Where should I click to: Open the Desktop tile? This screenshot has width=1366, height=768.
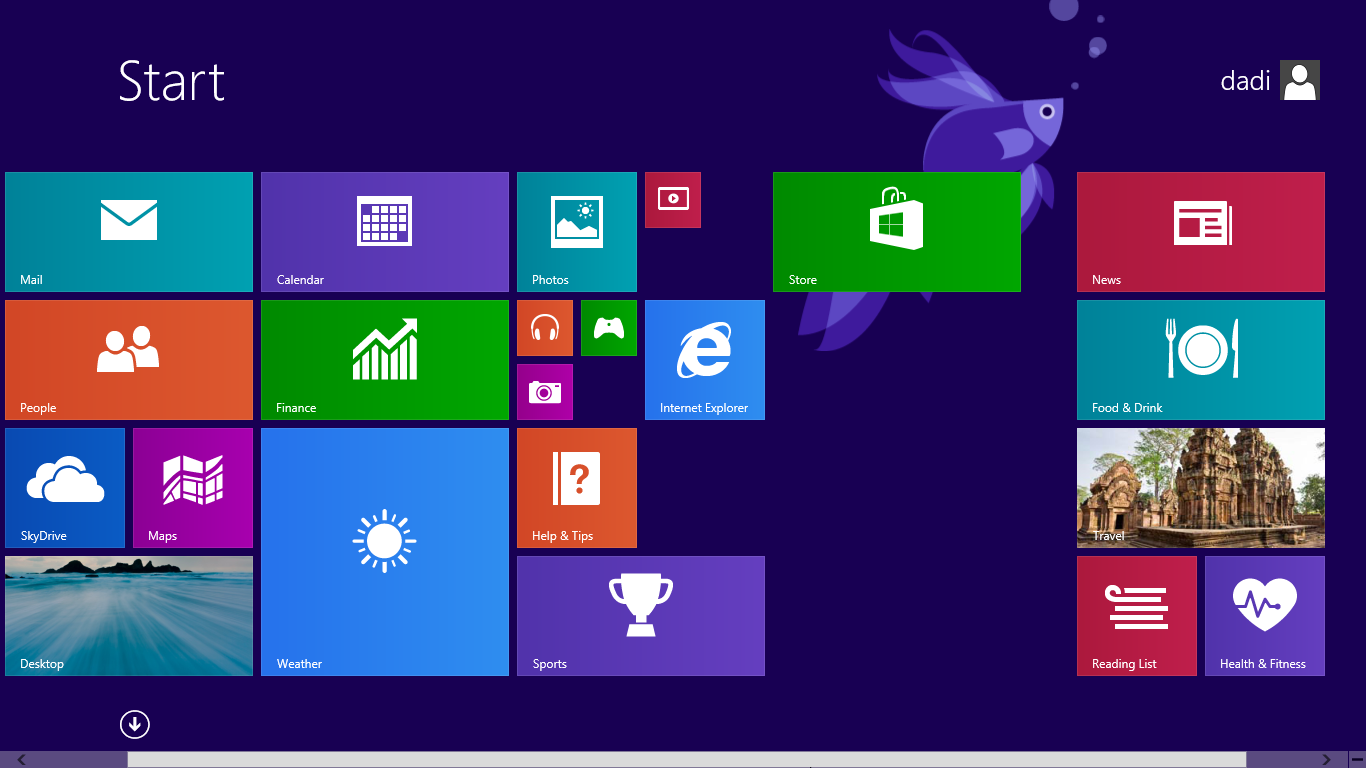pos(129,616)
